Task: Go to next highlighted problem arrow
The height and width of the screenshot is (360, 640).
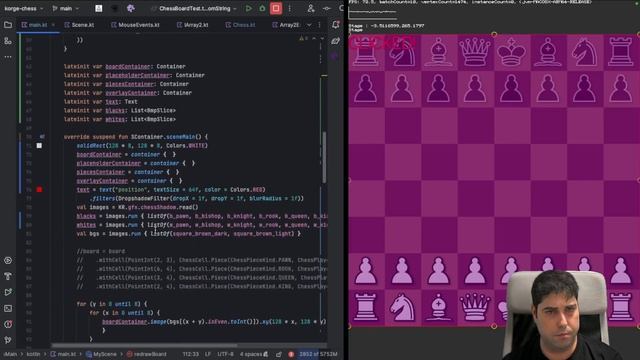Action: pos(322,38)
